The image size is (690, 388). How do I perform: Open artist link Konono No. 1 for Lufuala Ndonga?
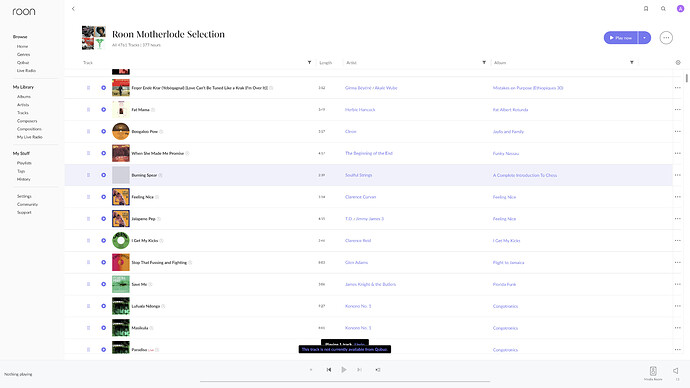coord(358,306)
